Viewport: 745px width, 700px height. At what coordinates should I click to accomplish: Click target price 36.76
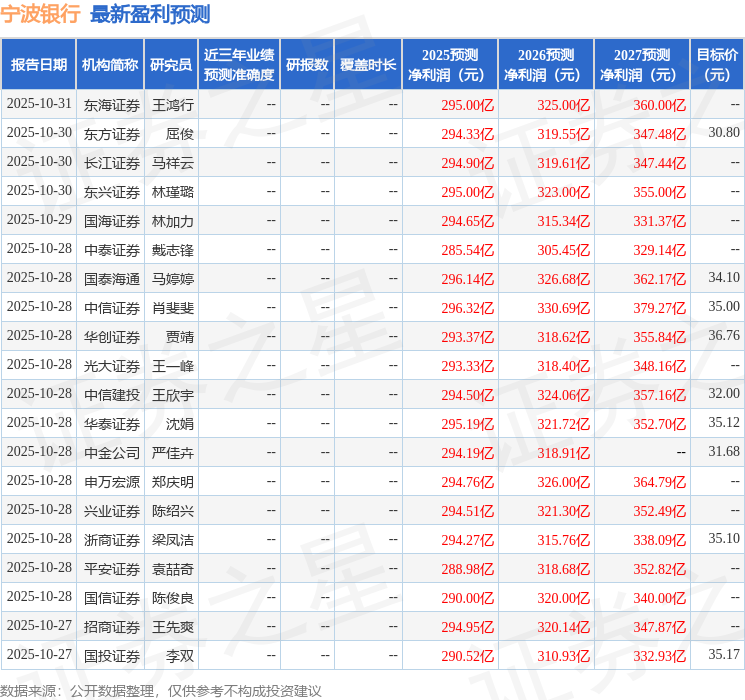(x=724, y=335)
